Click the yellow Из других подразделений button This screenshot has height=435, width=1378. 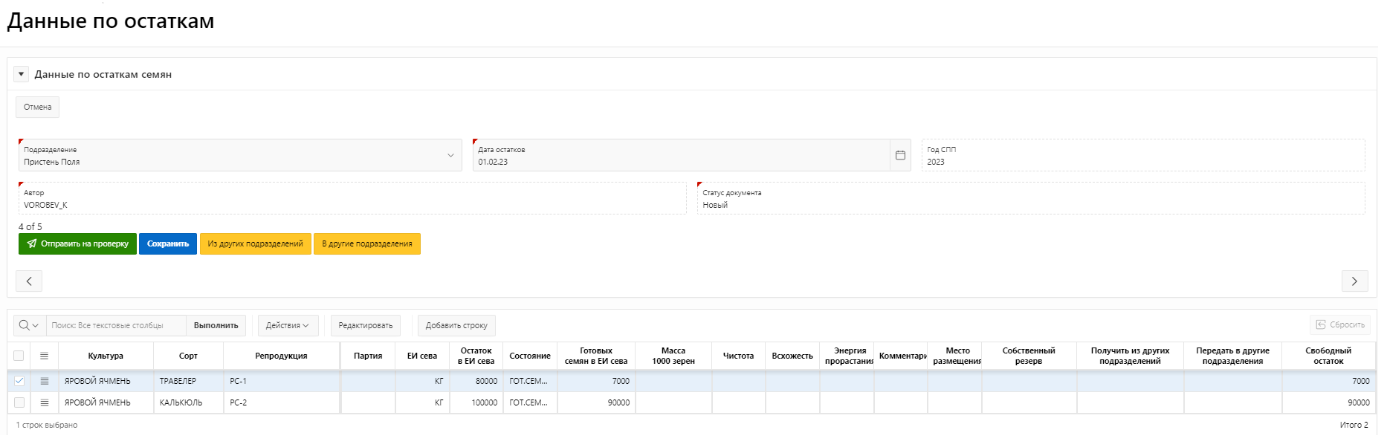coord(255,244)
